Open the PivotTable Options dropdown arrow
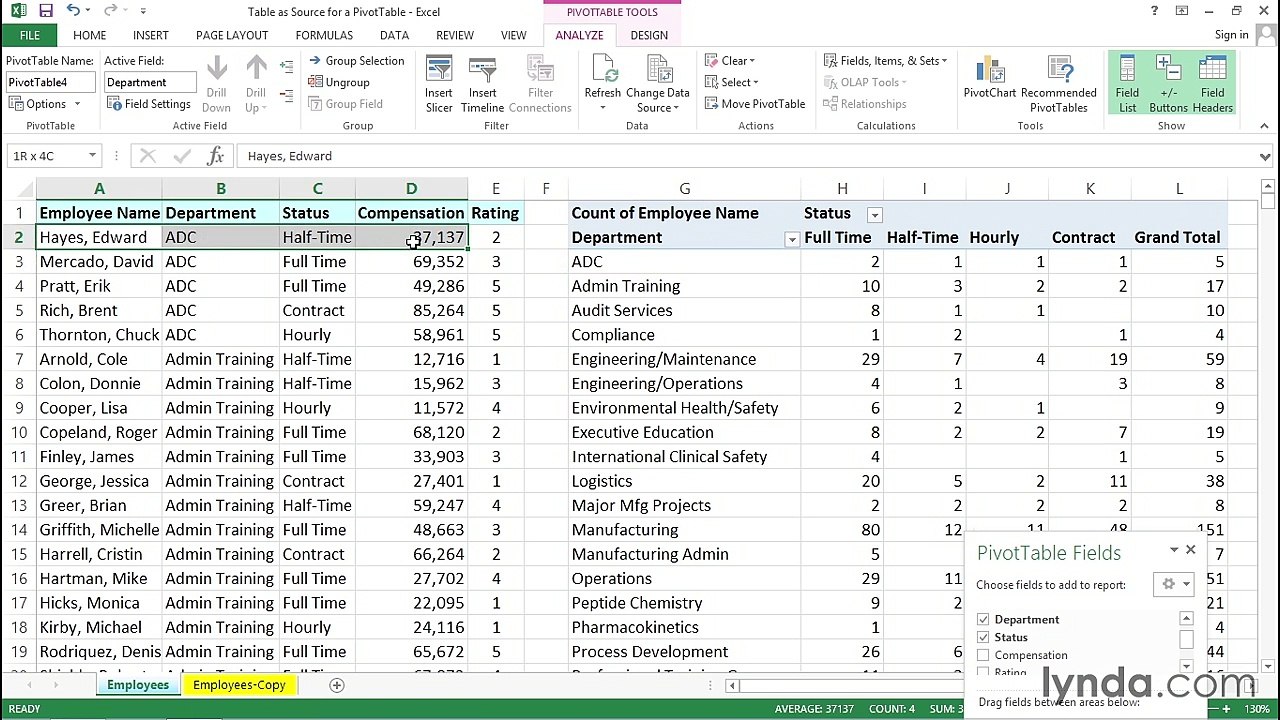 [x=77, y=104]
